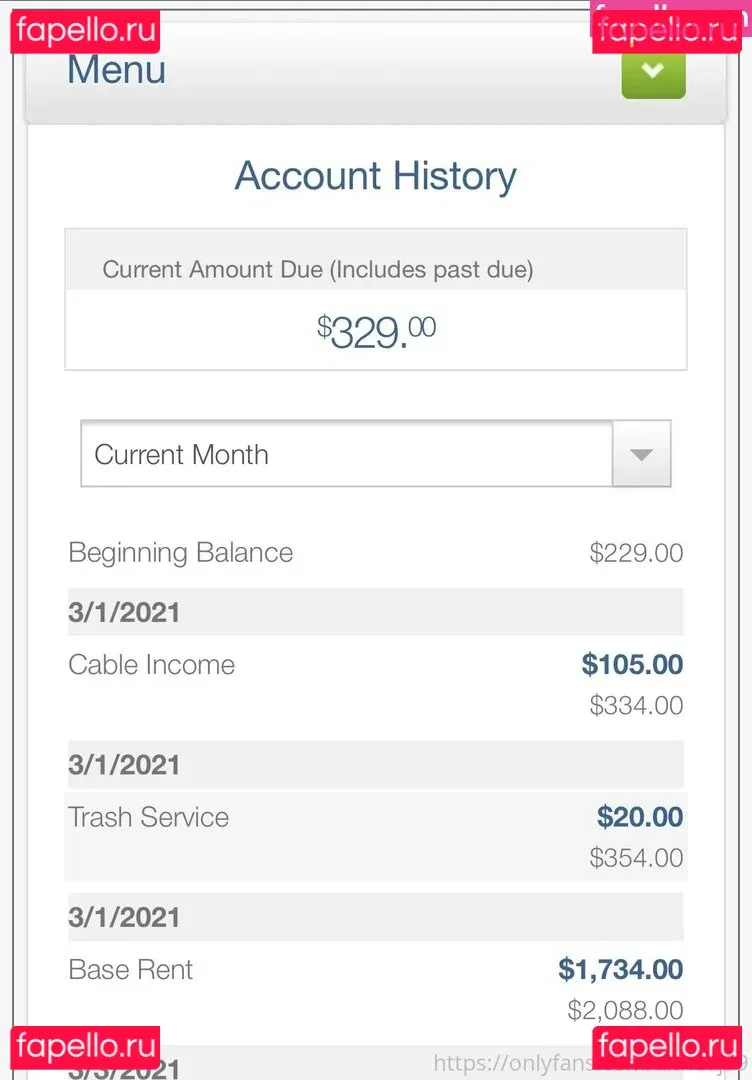Select the Beginning Balance row label
This screenshot has height=1080, width=752.
[180, 553]
